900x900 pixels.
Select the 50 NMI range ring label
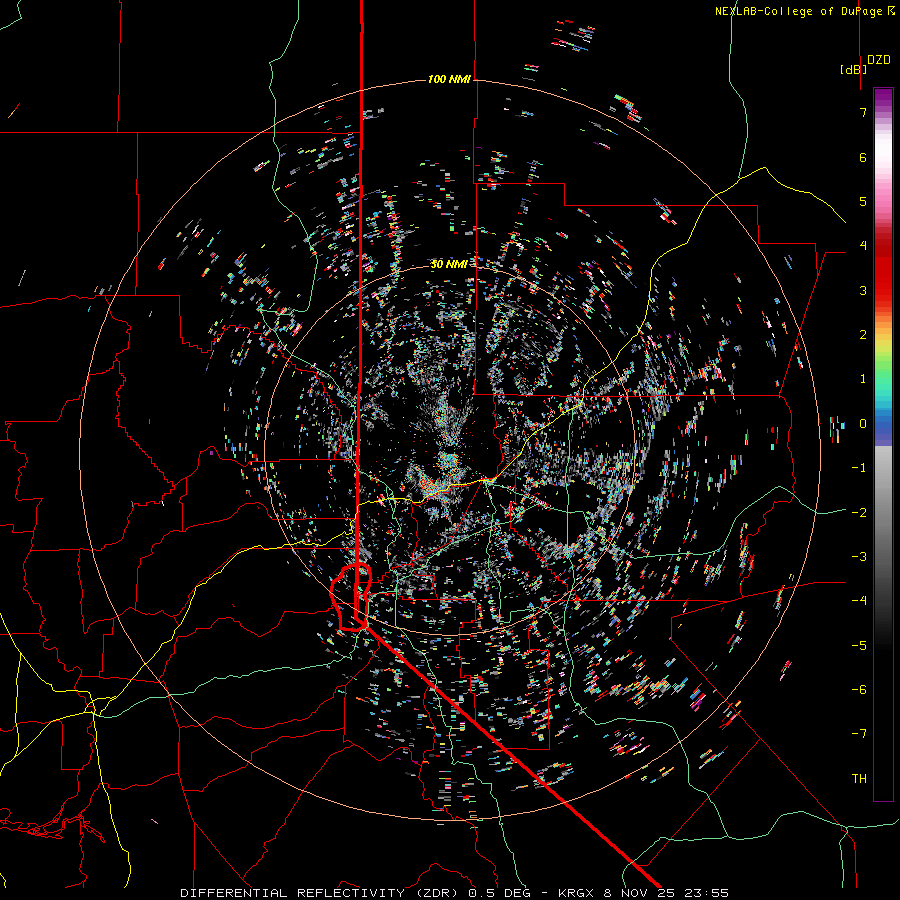coord(449,264)
